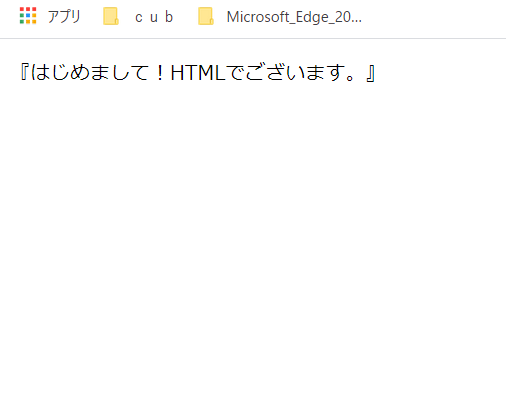
Task: Click the opening 『 bracket
Action: 24,73
